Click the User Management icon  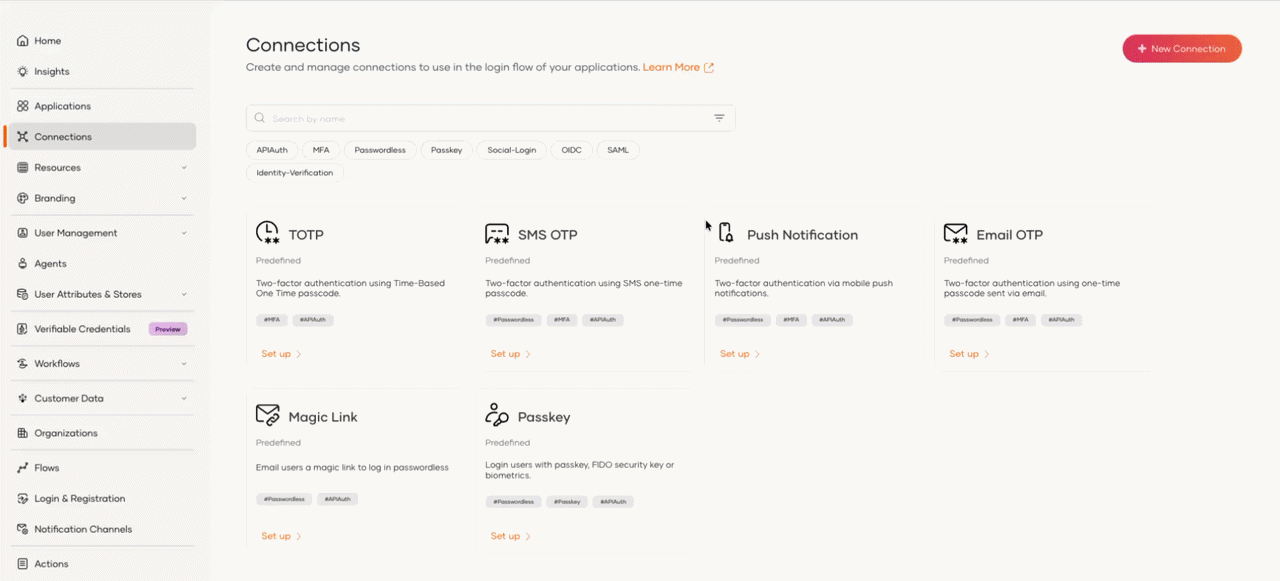23,233
